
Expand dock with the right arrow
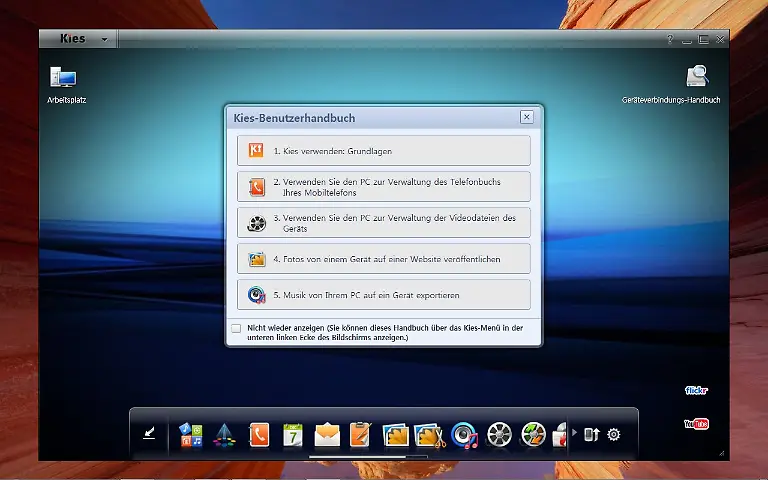pos(574,433)
